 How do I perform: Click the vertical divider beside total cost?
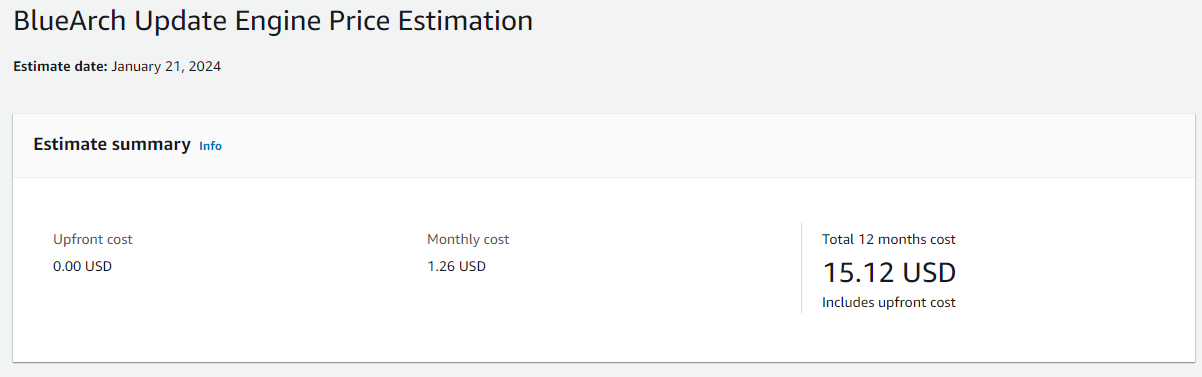(x=801, y=268)
